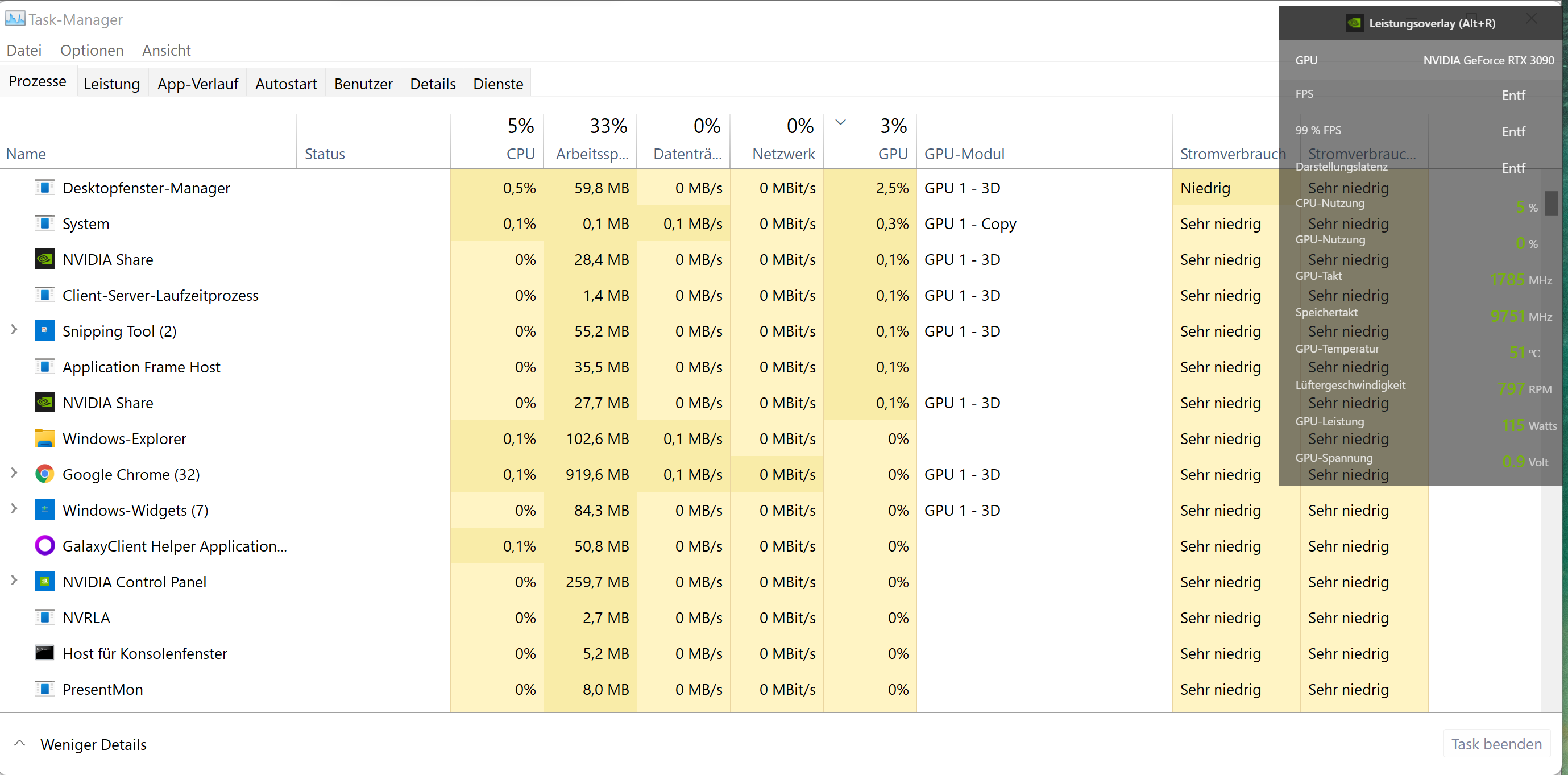Expand the NVIDIA Control Panel group
Screen dimensions: 1568x775
point(14,581)
